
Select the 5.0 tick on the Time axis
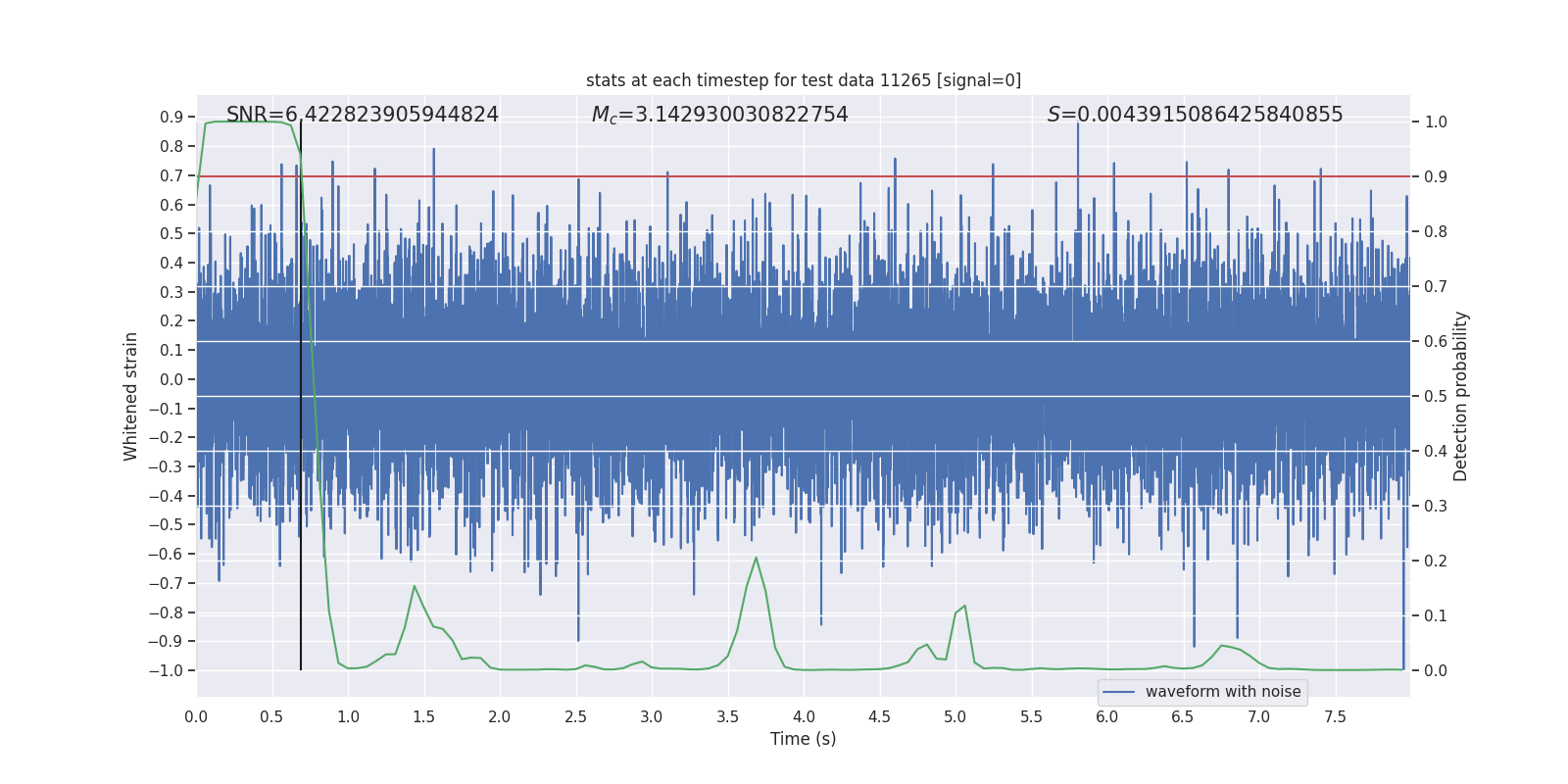pyautogui.click(x=955, y=717)
